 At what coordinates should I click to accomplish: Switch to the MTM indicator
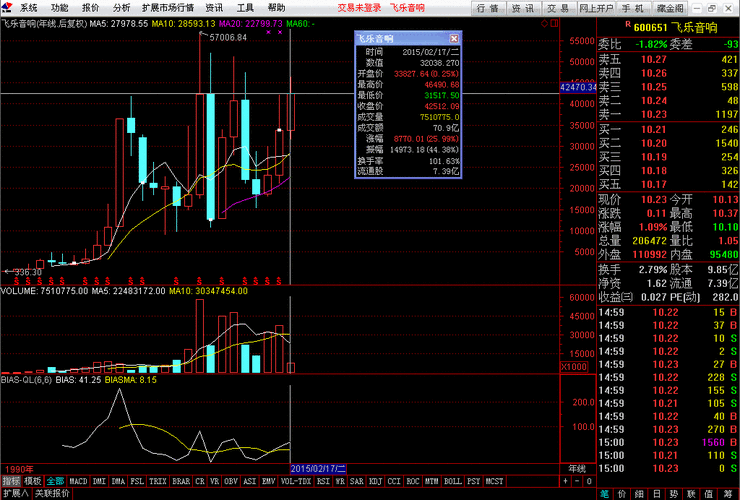[x=431, y=481]
